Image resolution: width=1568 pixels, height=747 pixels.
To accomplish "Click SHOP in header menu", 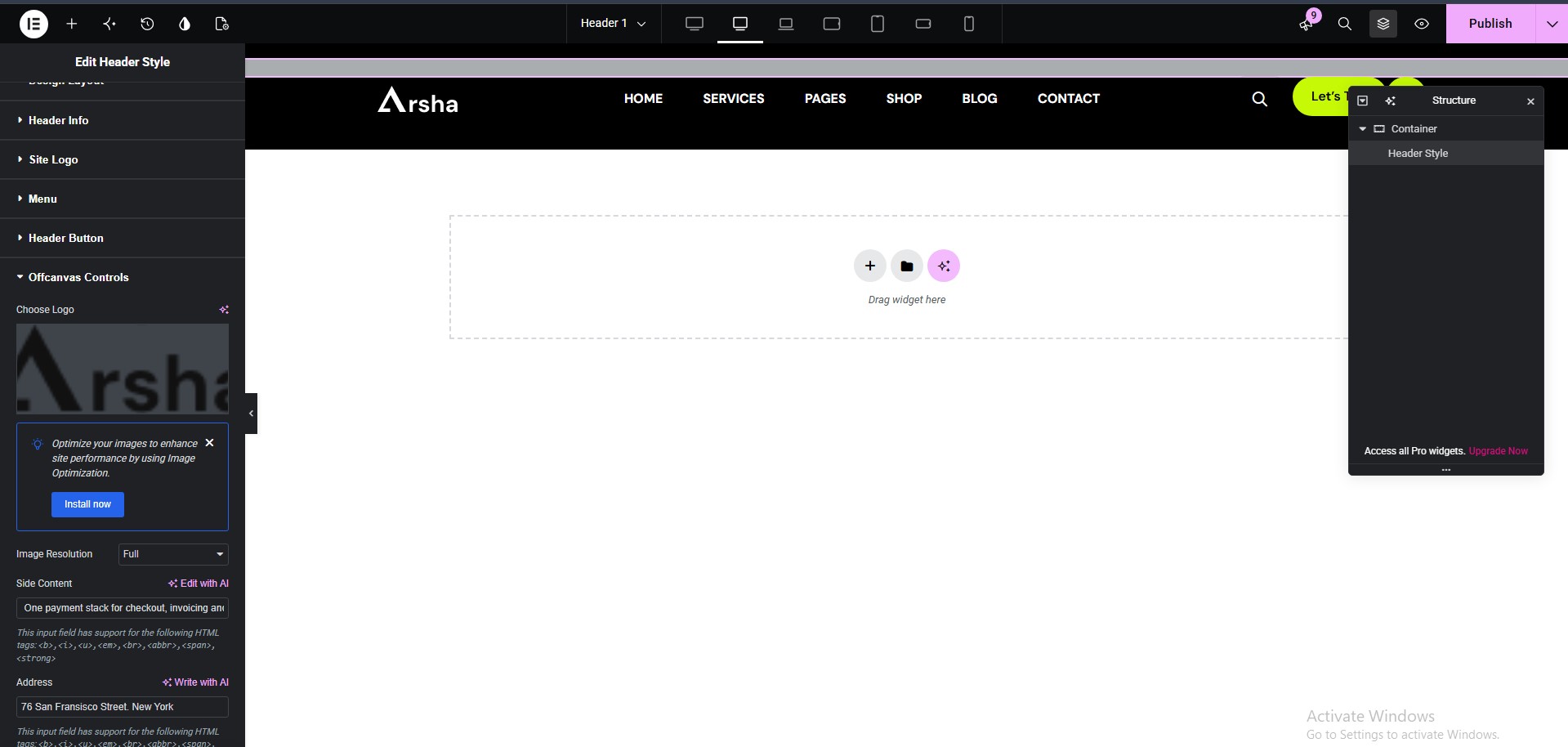I will (904, 98).
